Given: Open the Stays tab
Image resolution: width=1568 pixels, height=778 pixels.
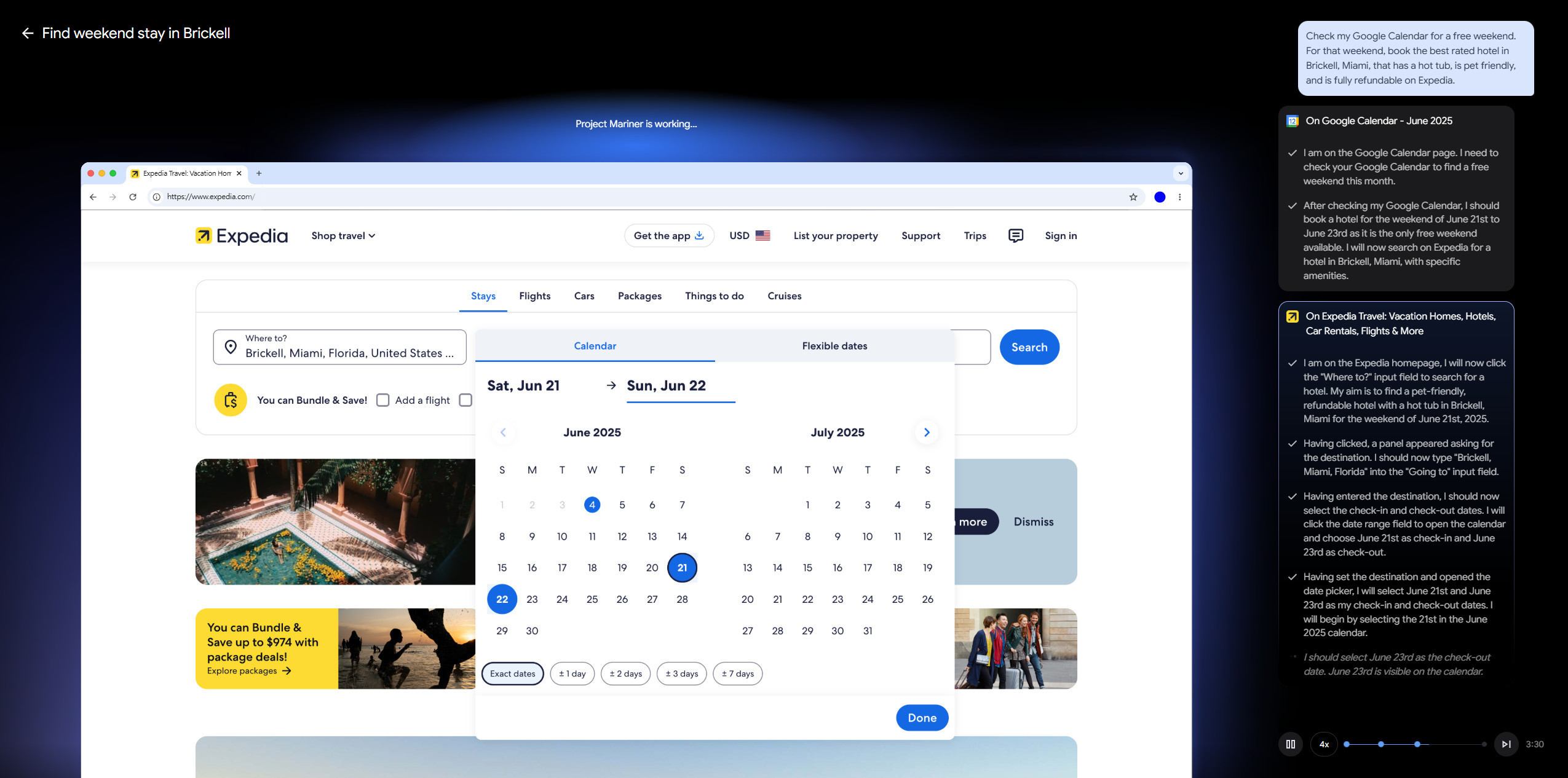Looking at the screenshot, I should click(483, 296).
